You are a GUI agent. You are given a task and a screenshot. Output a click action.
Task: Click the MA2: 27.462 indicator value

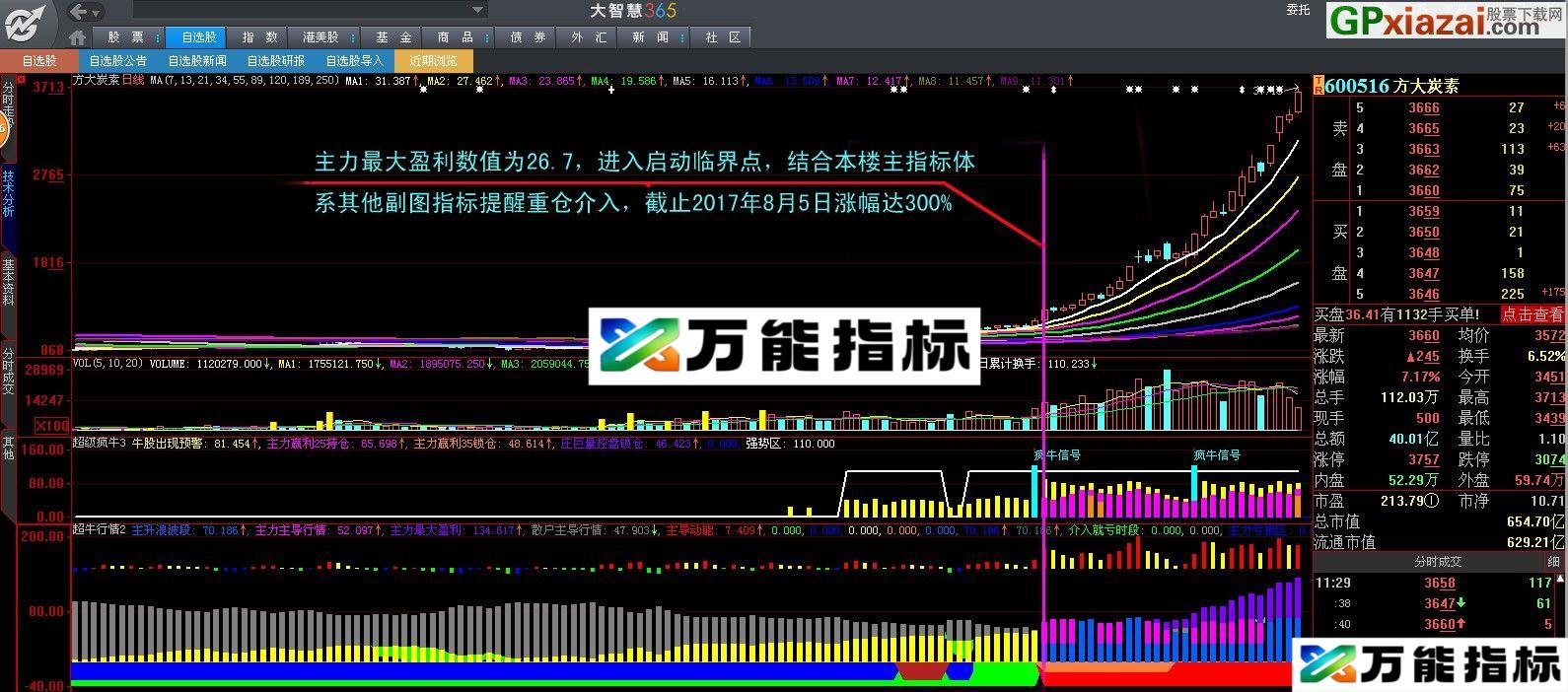pyautogui.click(x=463, y=81)
